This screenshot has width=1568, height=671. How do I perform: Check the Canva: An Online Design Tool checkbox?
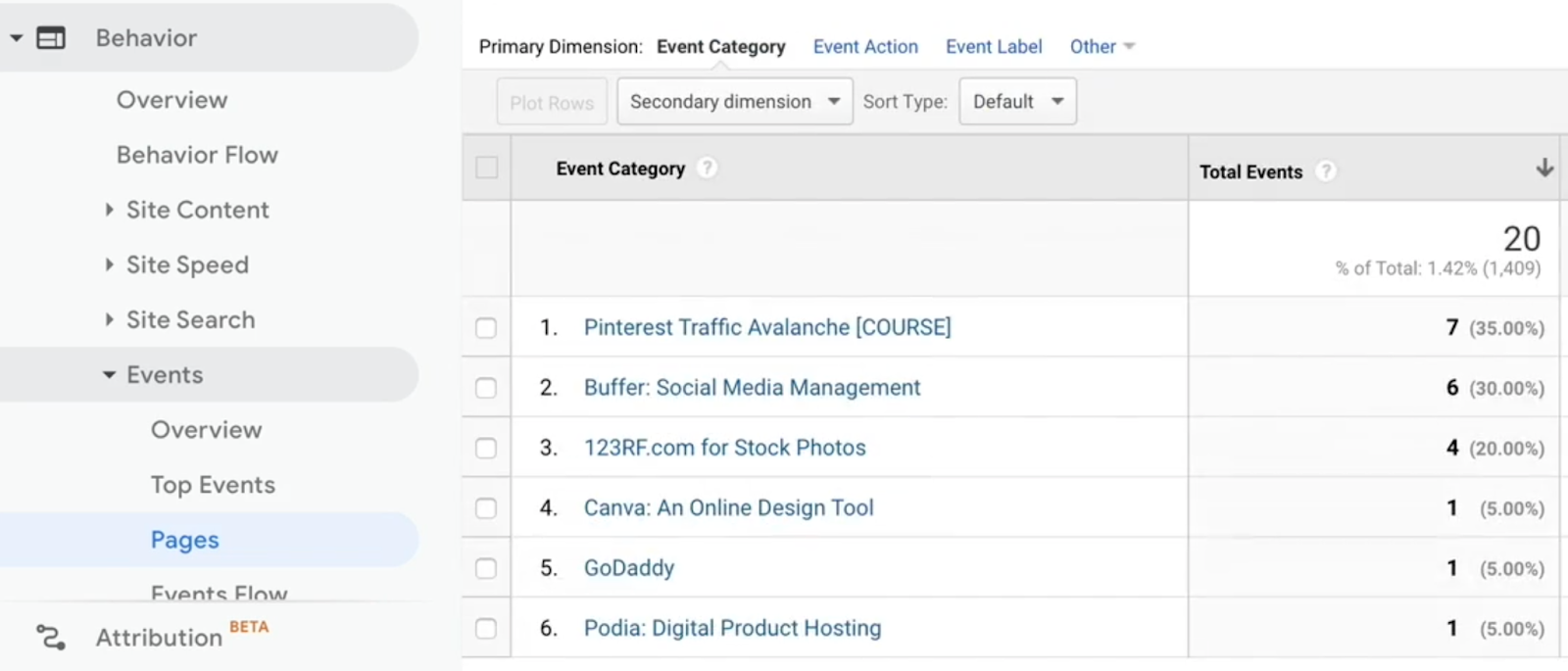pos(486,508)
